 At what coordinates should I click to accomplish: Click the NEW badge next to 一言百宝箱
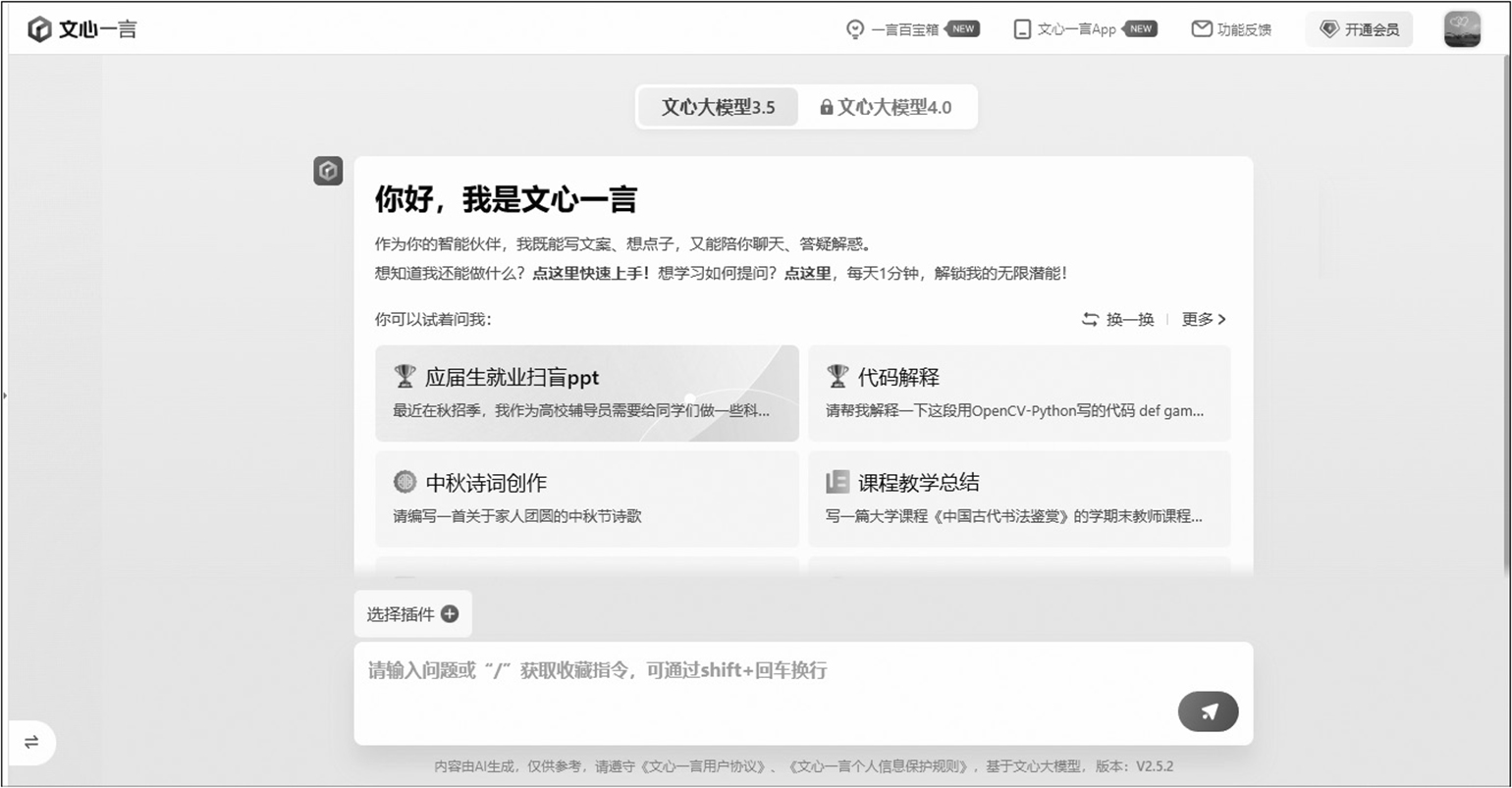(x=962, y=29)
